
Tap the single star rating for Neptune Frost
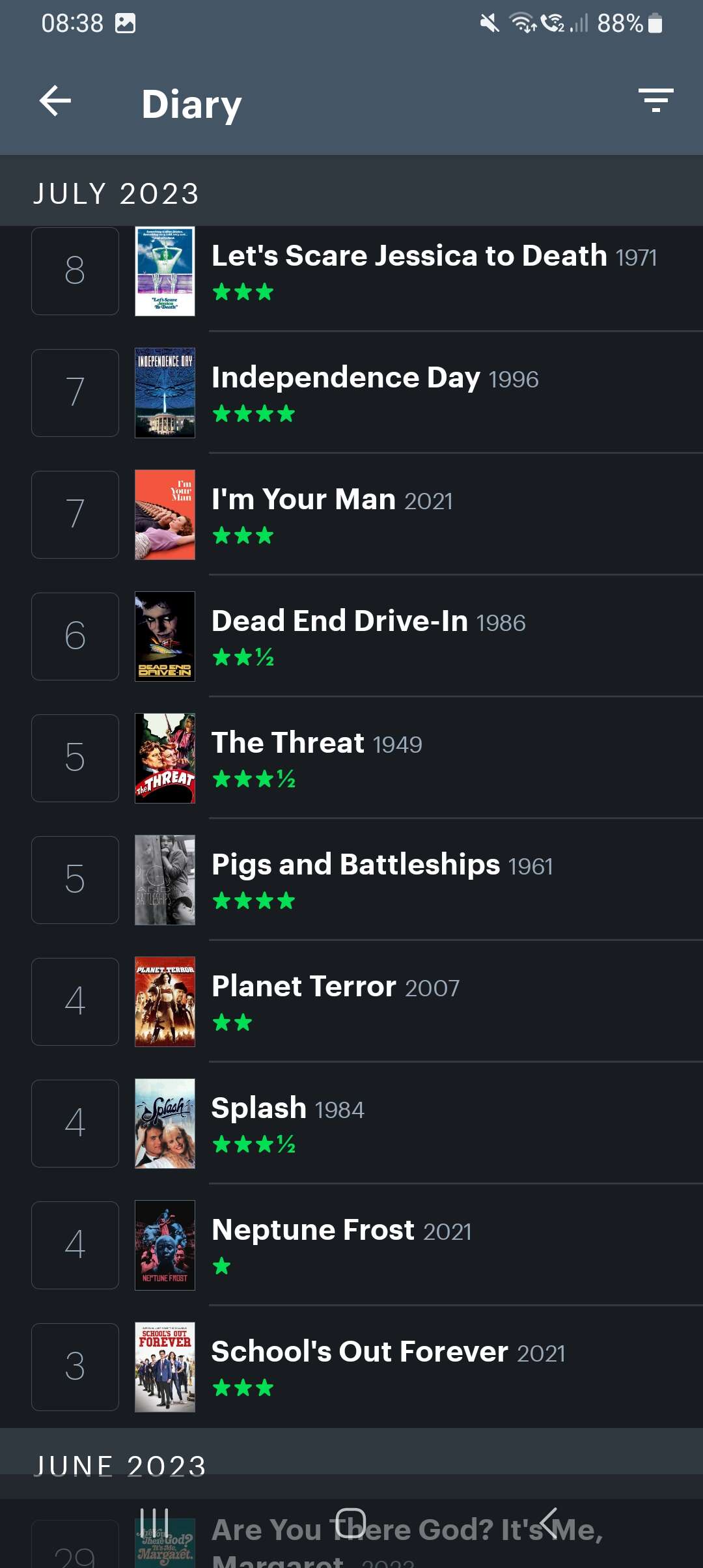[222, 1266]
